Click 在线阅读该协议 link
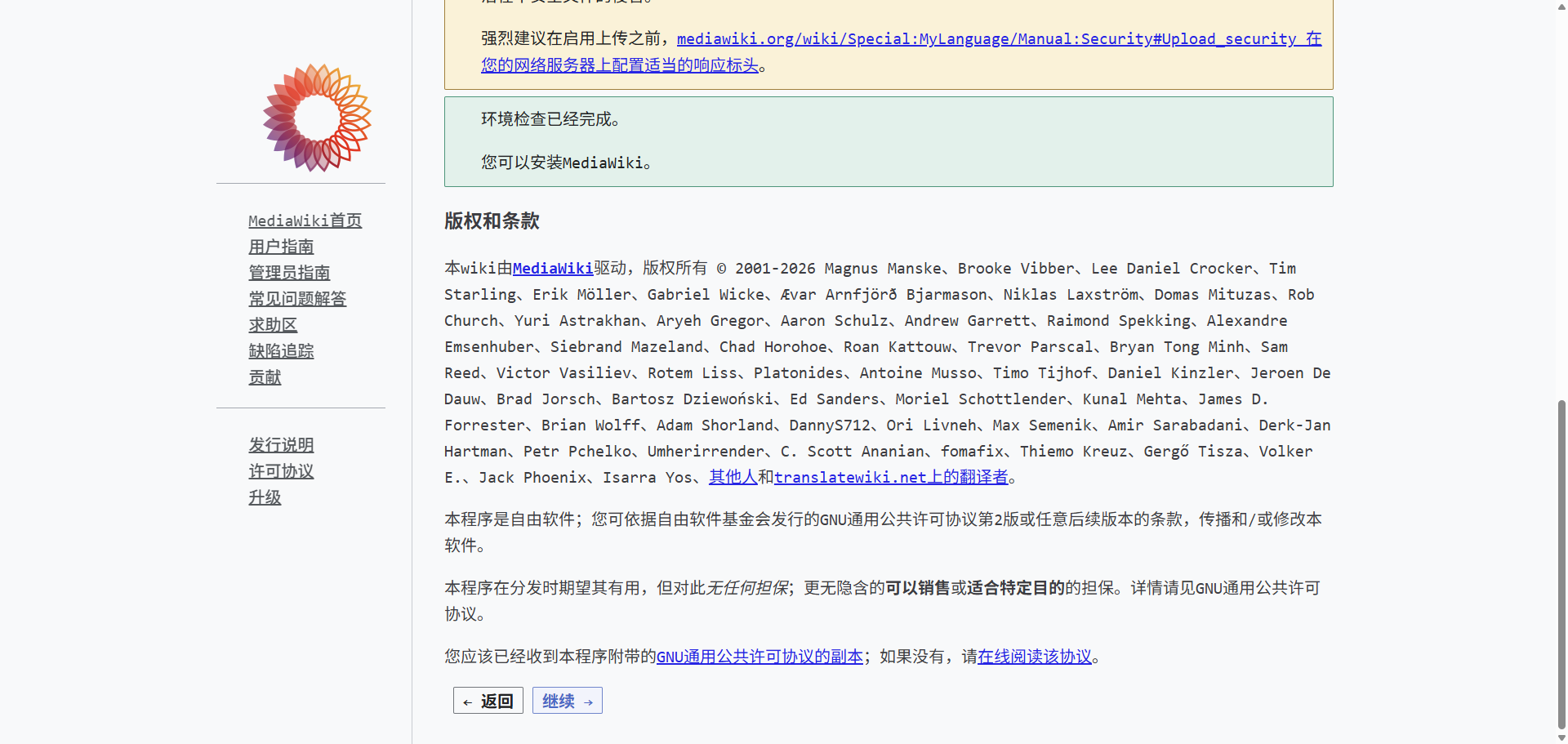Image resolution: width=1568 pixels, height=744 pixels. pyautogui.click(x=1035, y=657)
